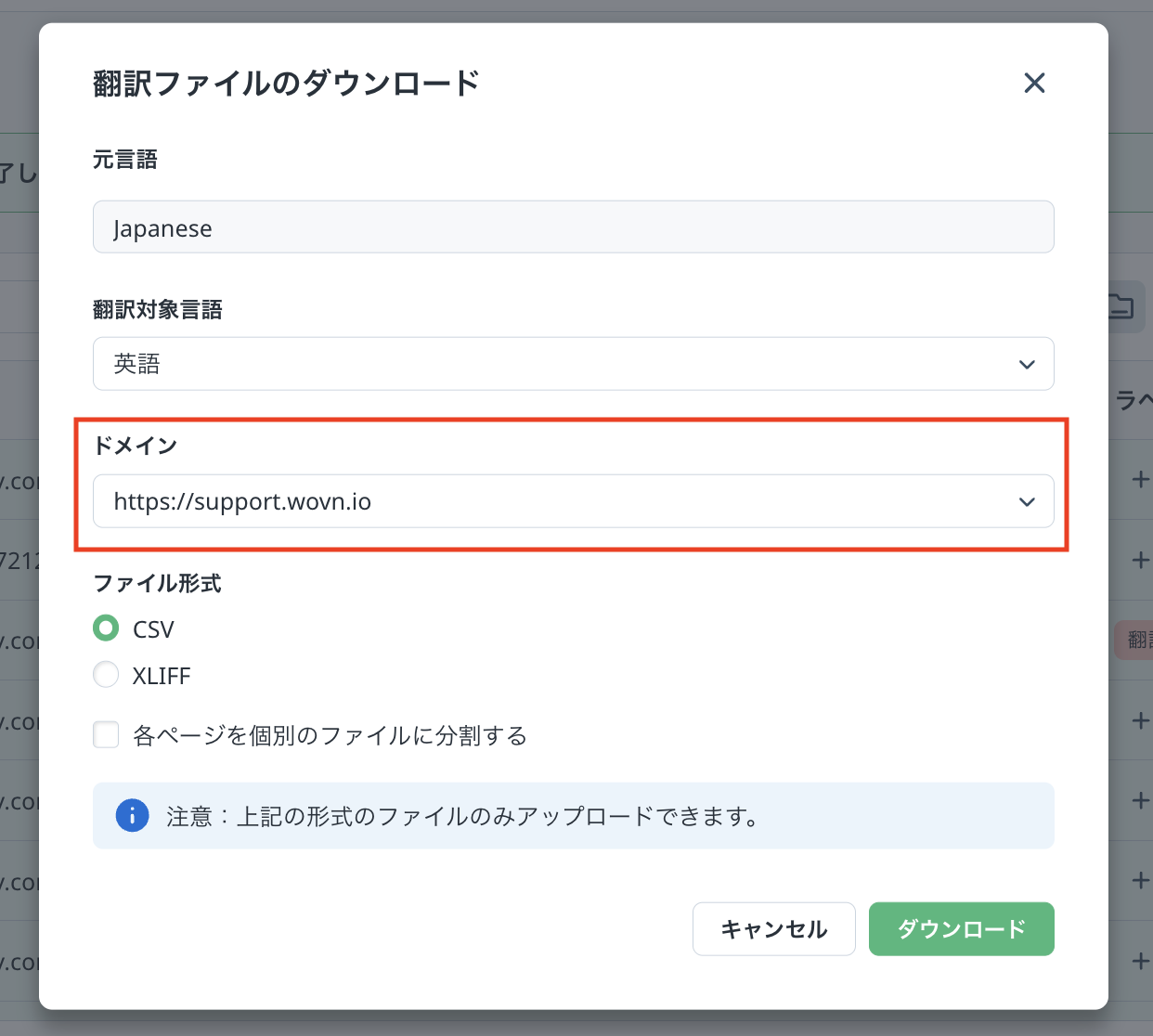This screenshot has height=1036, width=1153.
Task: Click the topmost plus icon on the right edge
Action: click(1141, 480)
